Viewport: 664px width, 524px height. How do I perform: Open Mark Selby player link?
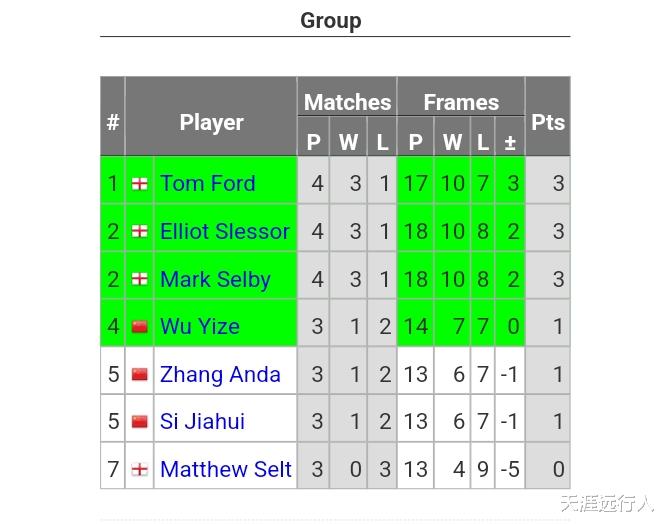coord(215,279)
